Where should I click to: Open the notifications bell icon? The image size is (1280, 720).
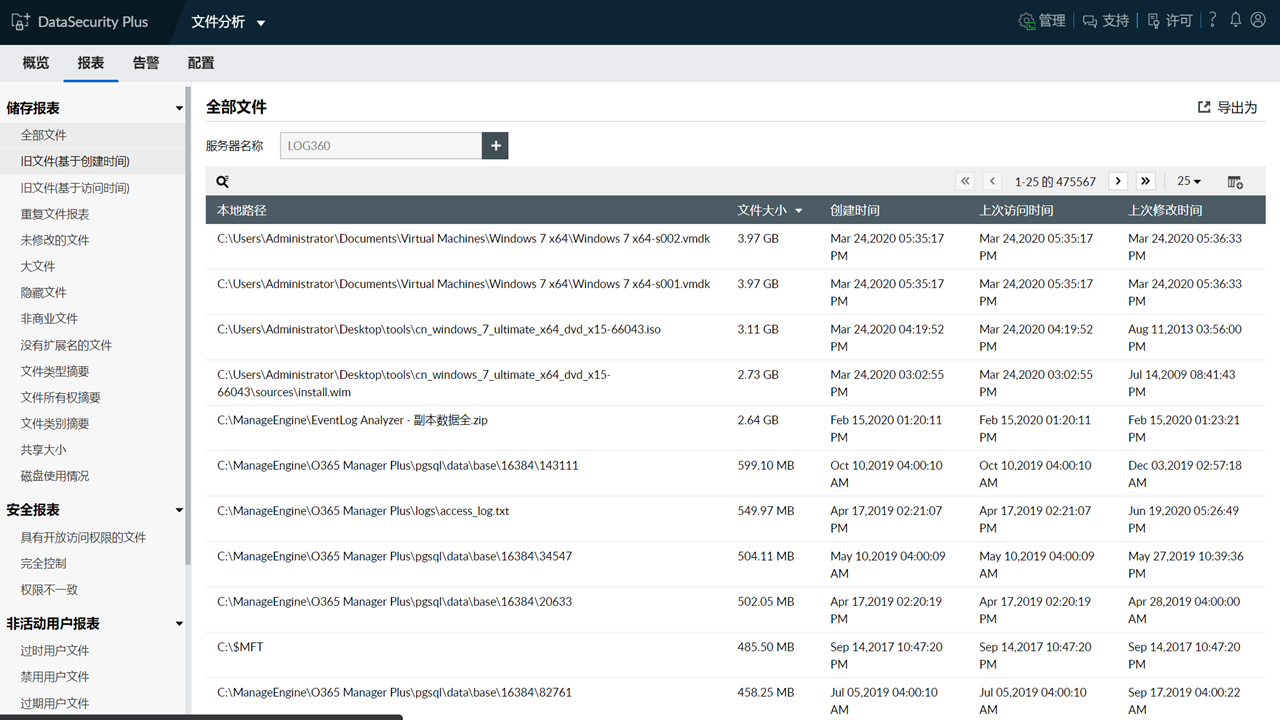click(1235, 20)
